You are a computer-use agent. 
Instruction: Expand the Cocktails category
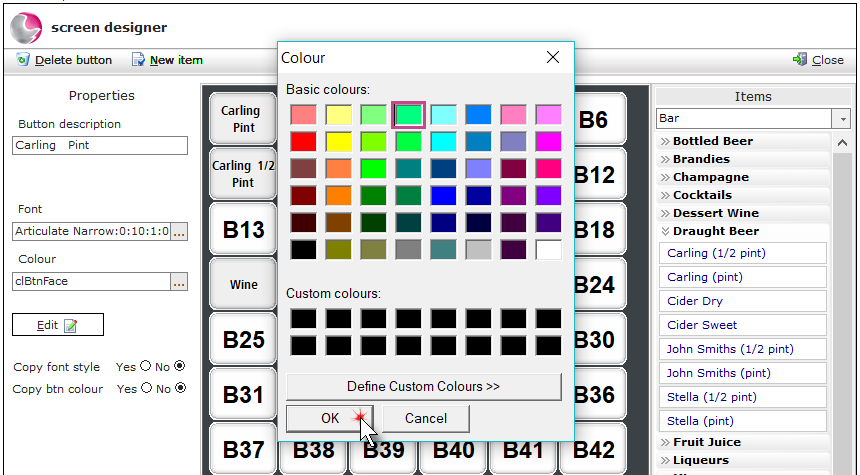(x=743, y=195)
